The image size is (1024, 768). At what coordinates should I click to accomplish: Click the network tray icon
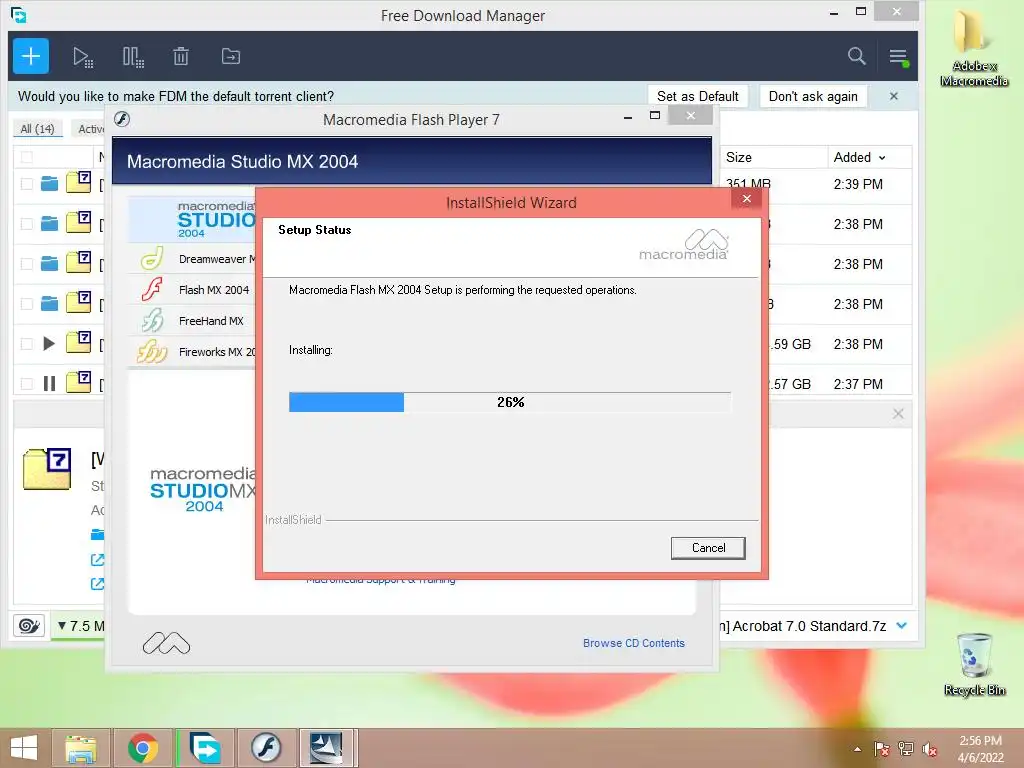click(x=906, y=749)
